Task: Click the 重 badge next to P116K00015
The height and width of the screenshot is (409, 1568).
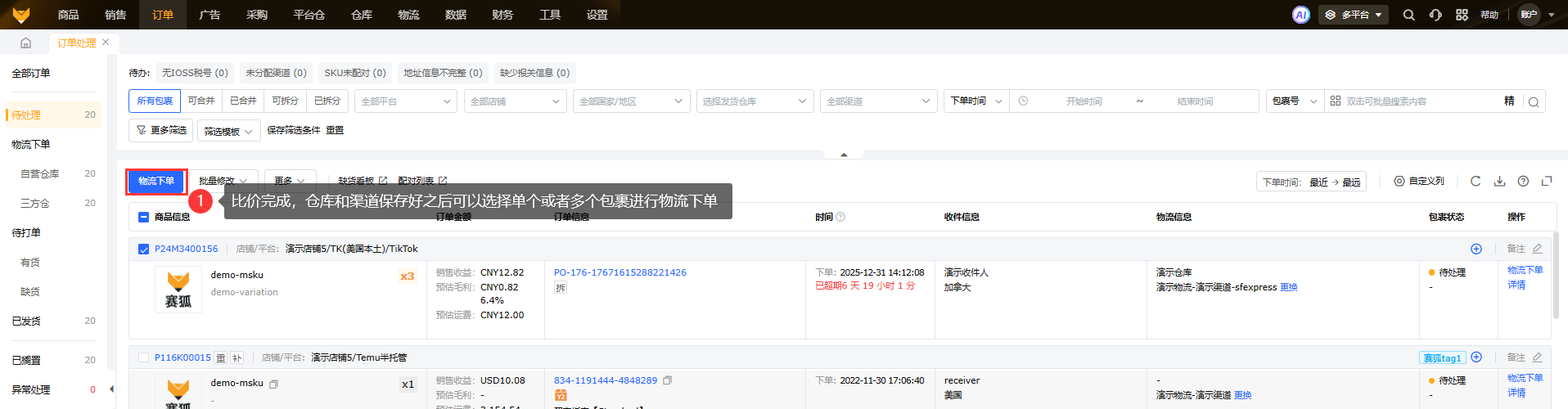Action: 221,357
